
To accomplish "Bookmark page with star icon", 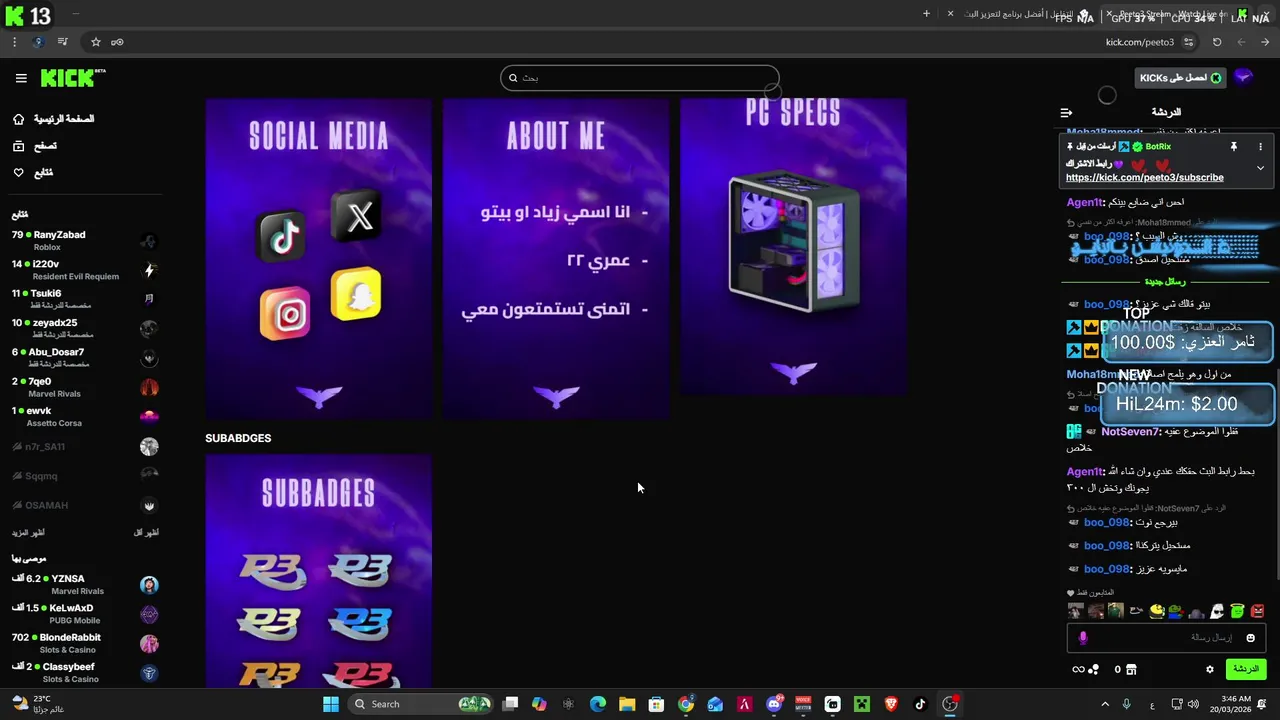I will (x=96, y=42).
